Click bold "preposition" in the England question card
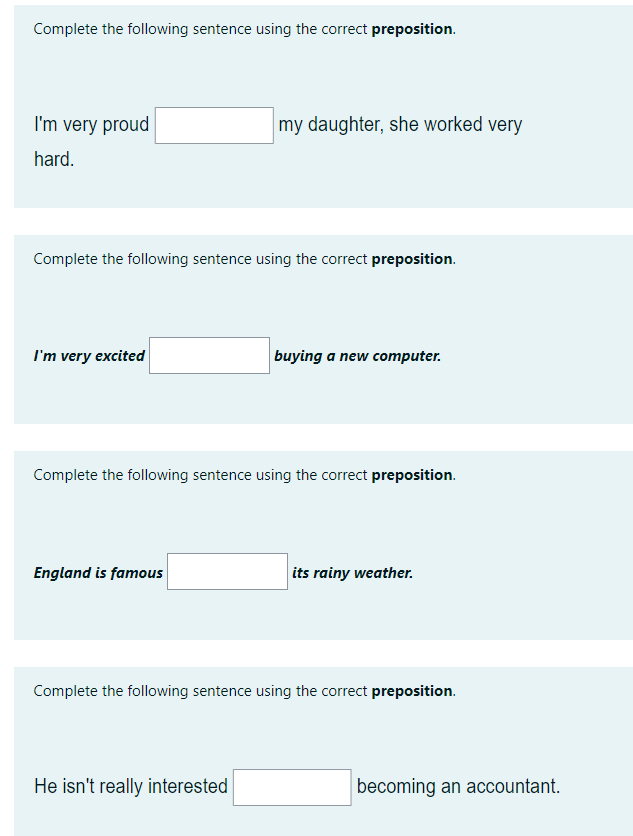Screen dimensions: 633x836 pos(412,476)
